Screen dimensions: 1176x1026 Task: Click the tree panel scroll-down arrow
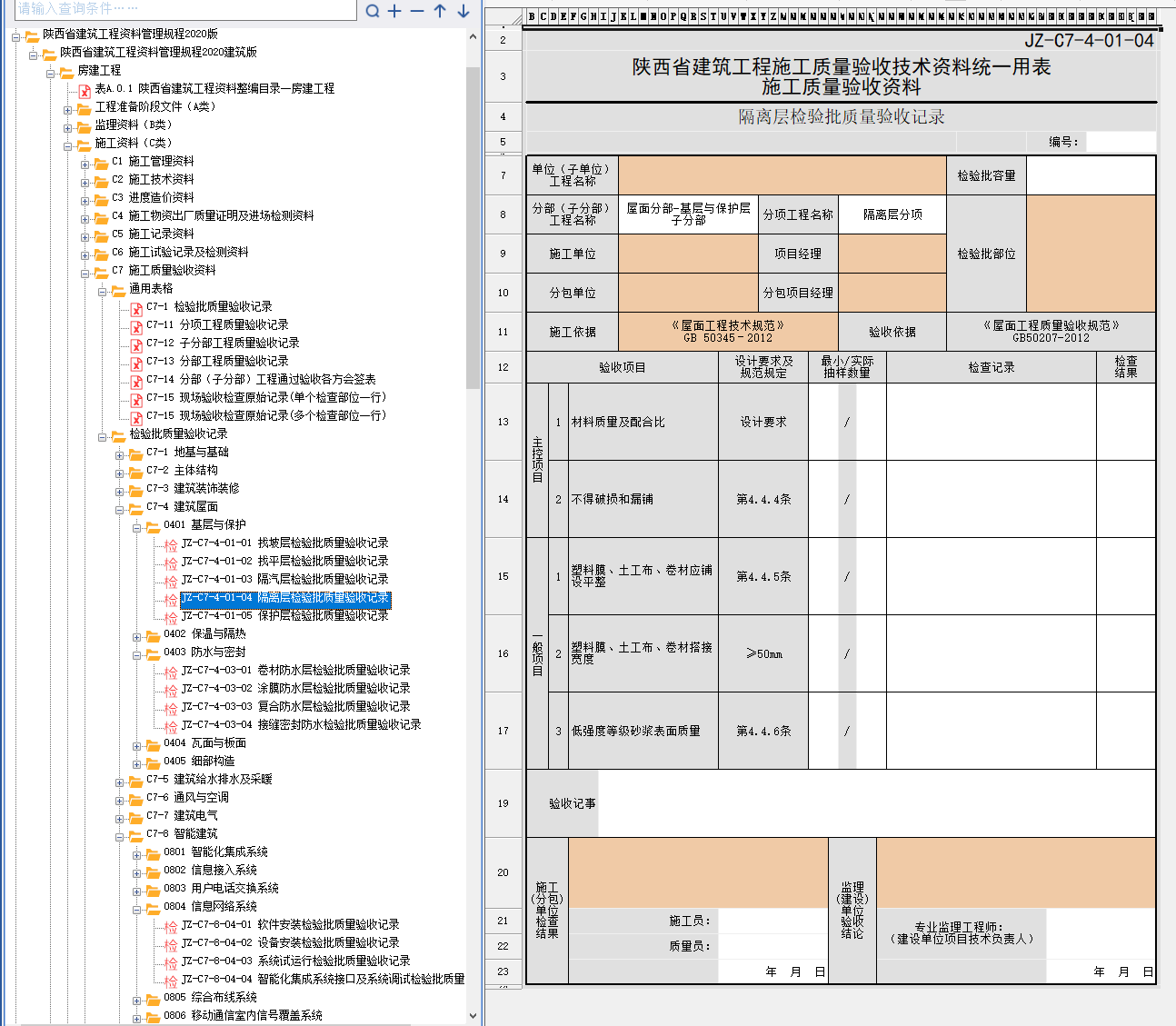[x=473, y=1015]
